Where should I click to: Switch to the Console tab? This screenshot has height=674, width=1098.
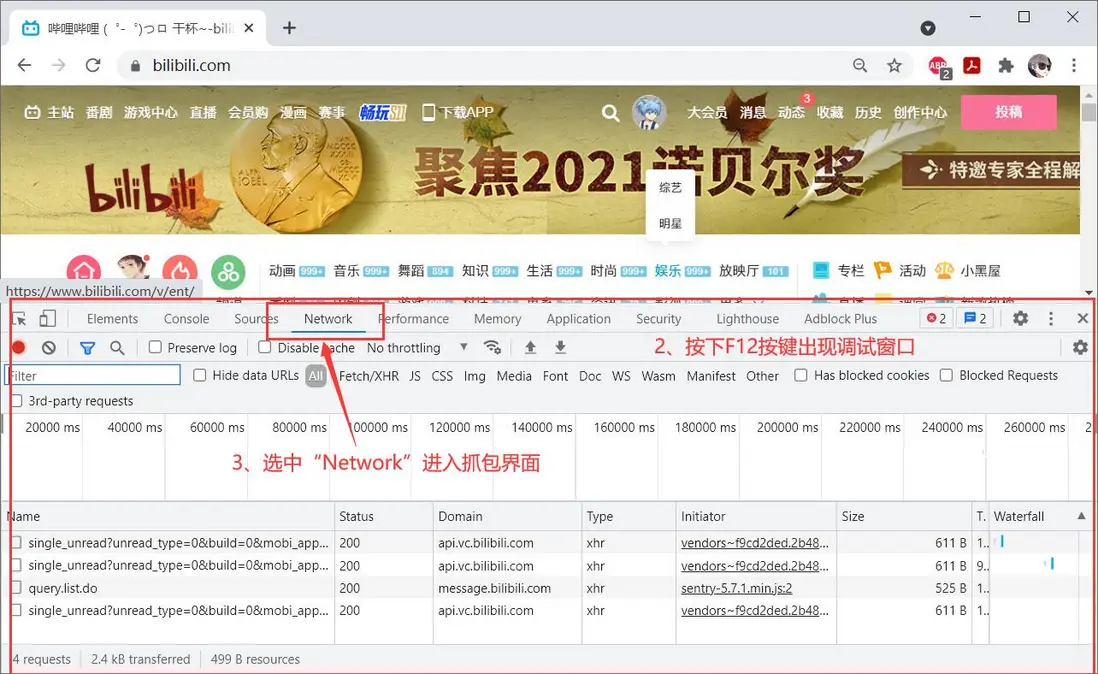click(186, 318)
